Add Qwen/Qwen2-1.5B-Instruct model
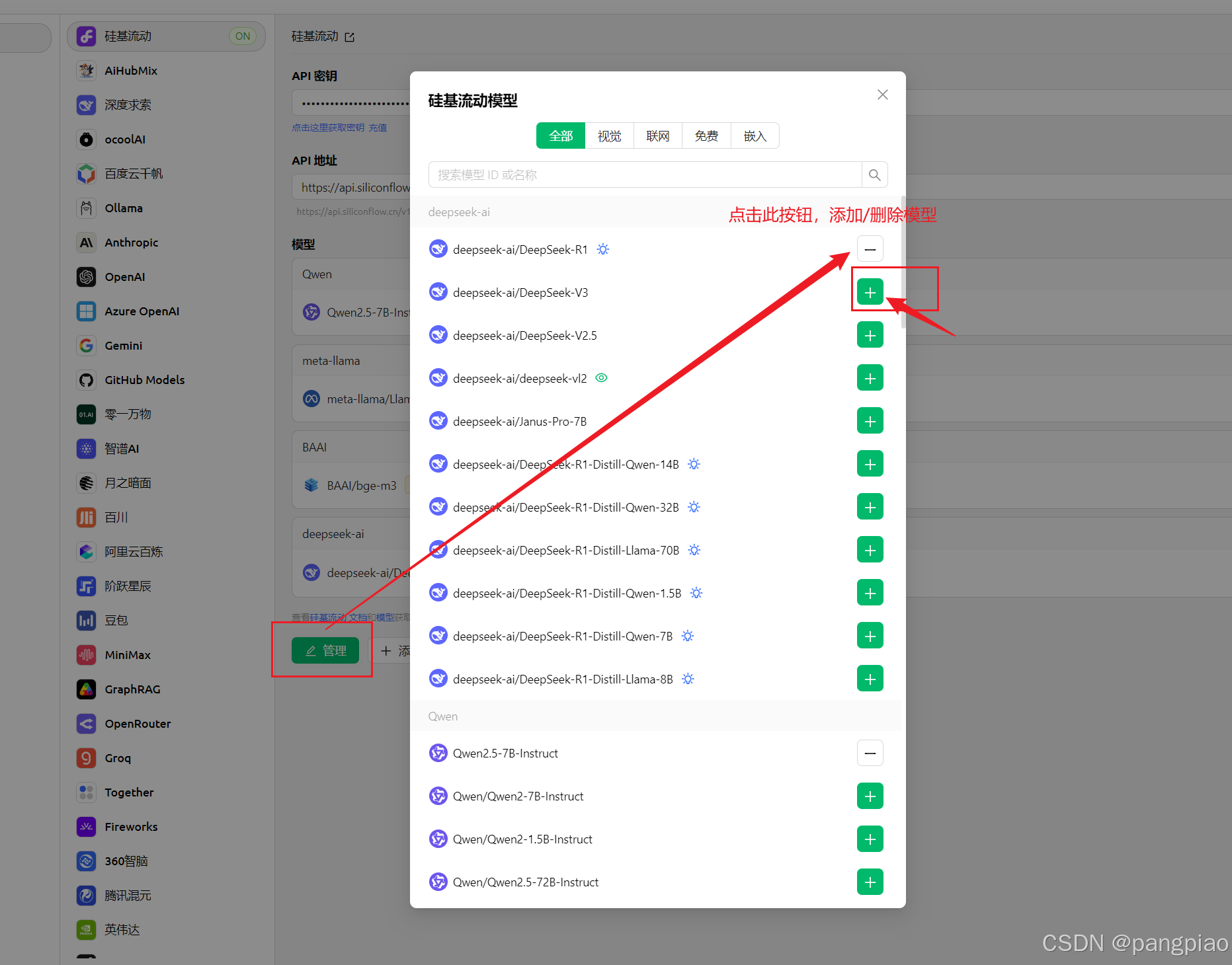Image resolution: width=1232 pixels, height=965 pixels. point(870,839)
